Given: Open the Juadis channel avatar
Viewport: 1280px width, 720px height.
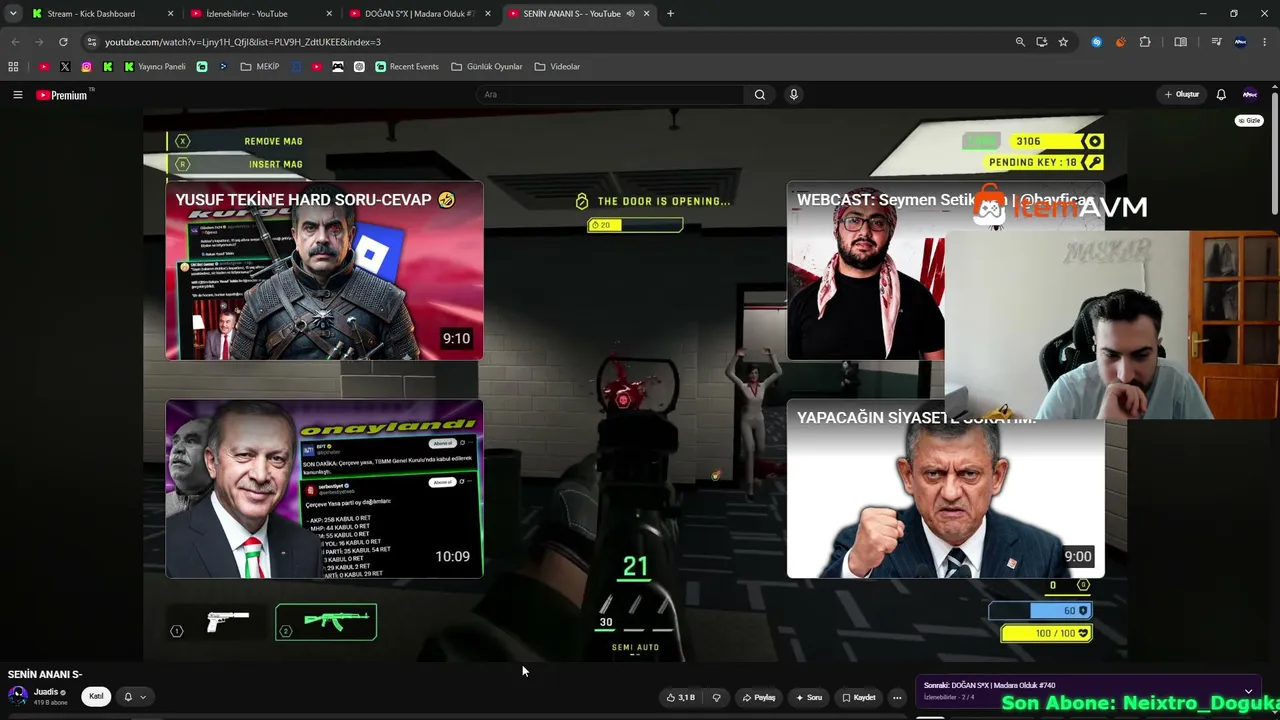Looking at the screenshot, I should point(18,696).
